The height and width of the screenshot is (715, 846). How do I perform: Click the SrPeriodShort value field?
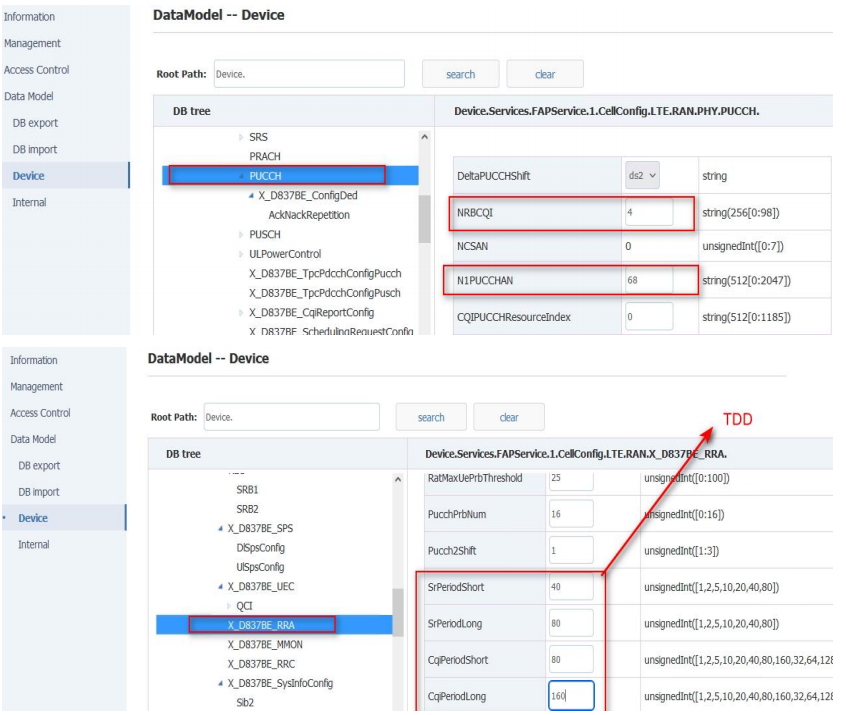570,587
